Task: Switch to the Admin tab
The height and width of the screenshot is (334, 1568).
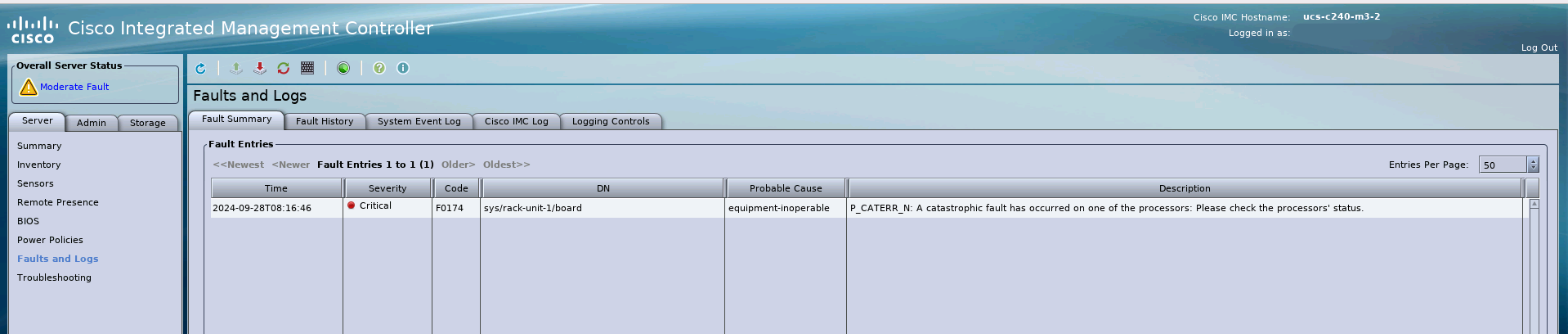Action: coord(92,123)
